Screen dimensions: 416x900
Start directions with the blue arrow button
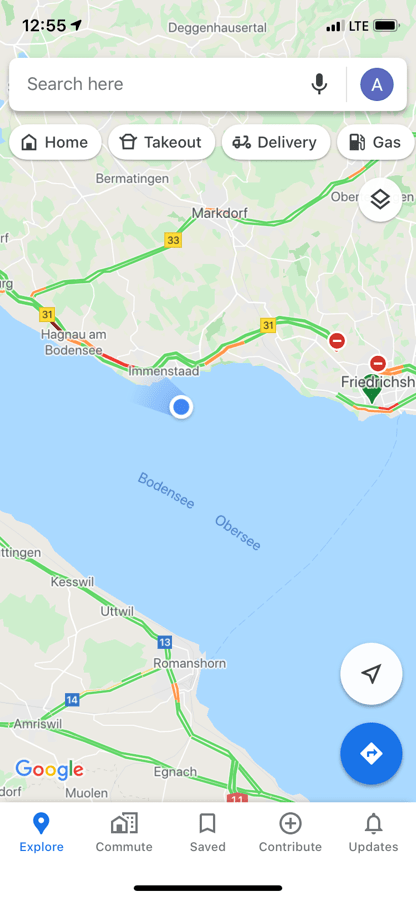point(371,753)
